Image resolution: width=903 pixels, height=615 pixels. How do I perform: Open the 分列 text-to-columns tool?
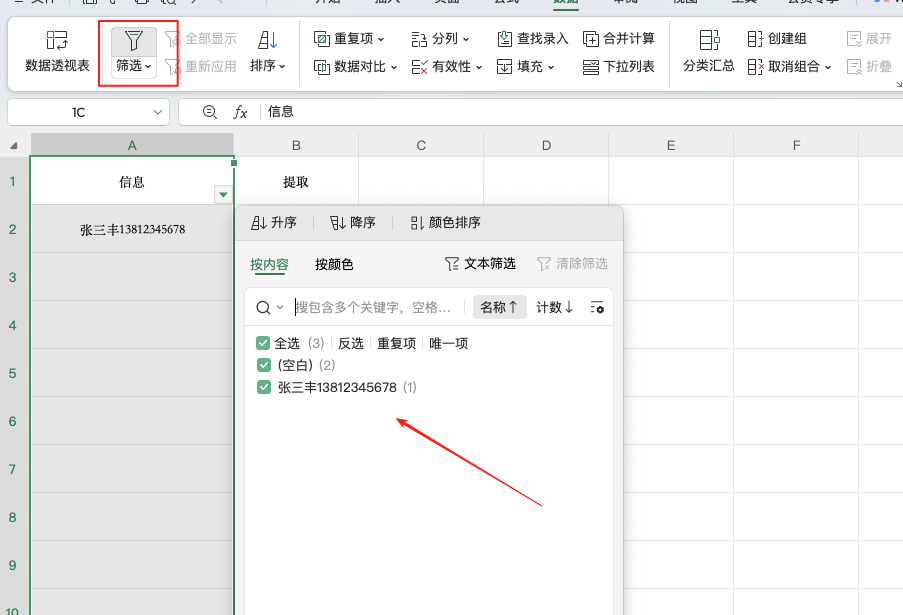tap(440, 38)
